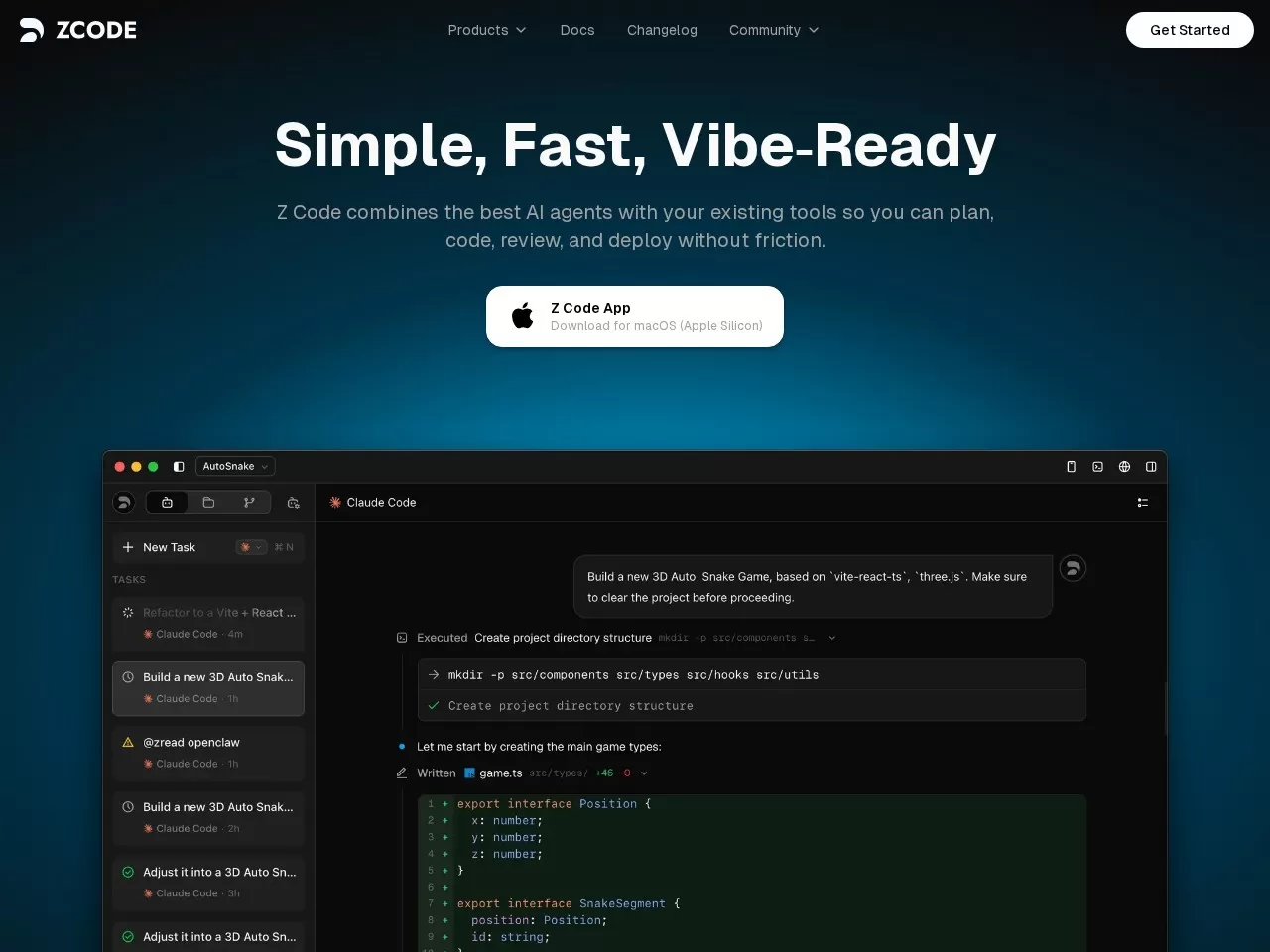Select the Build a new 3D Auto Snake task from 1h ago
The width and height of the screenshot is (1270, 952).
208,688
